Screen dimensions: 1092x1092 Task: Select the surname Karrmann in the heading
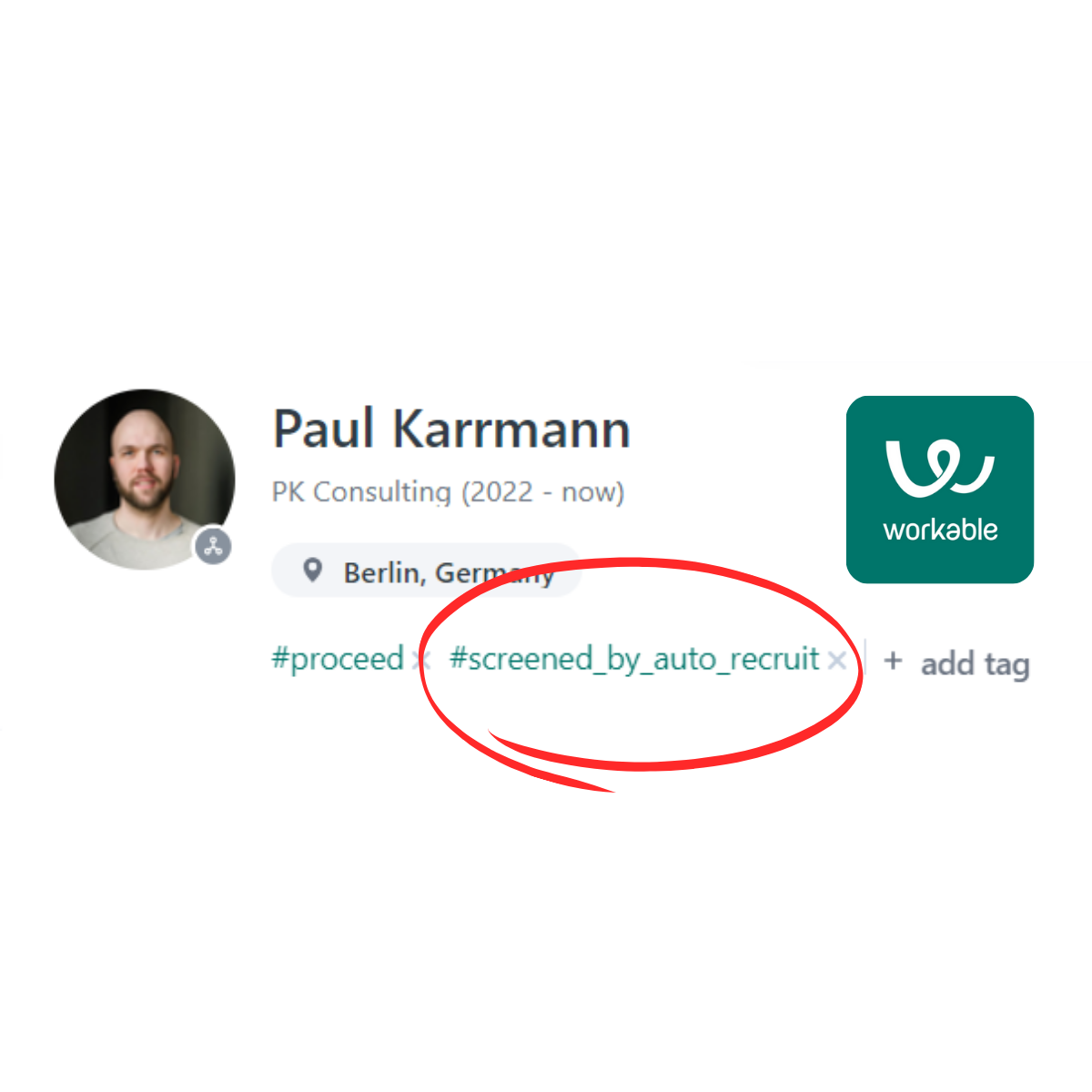tap(511, 429)
